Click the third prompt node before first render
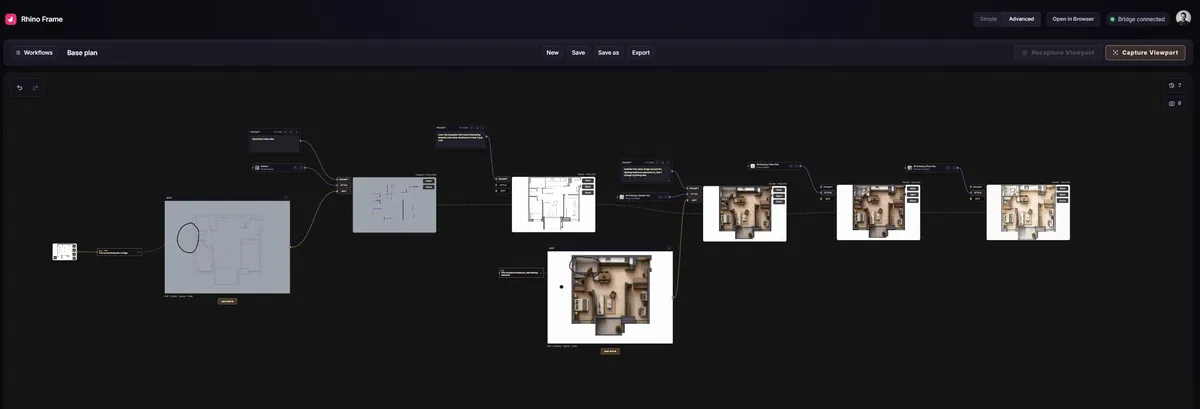Screen dimensions: 1200x409 click(x=645, y=171)
